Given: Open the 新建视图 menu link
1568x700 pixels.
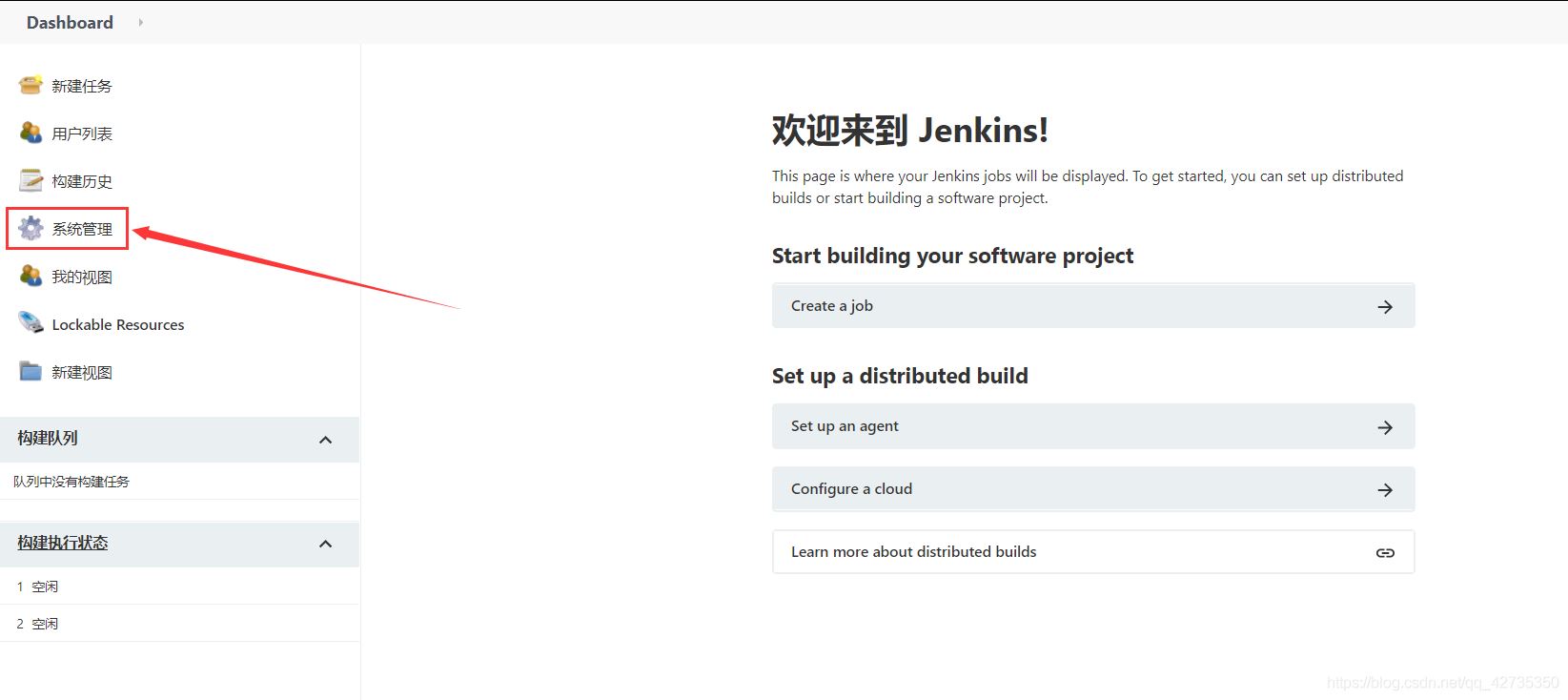Looking at the screenshot, I should (x=82, y=372).
